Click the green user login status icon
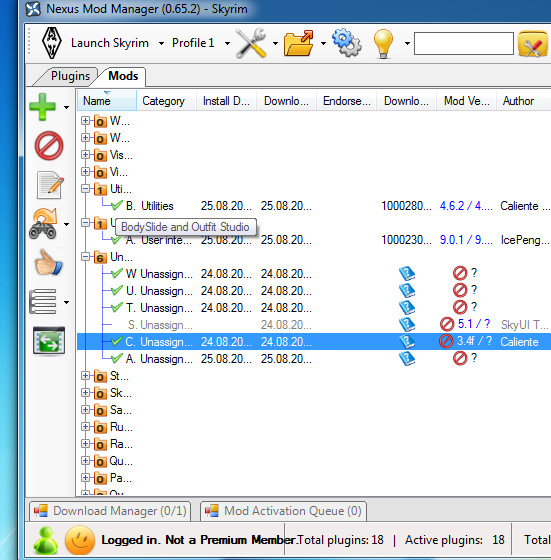This screenshot has height=560, width=551. pos(45,540)
